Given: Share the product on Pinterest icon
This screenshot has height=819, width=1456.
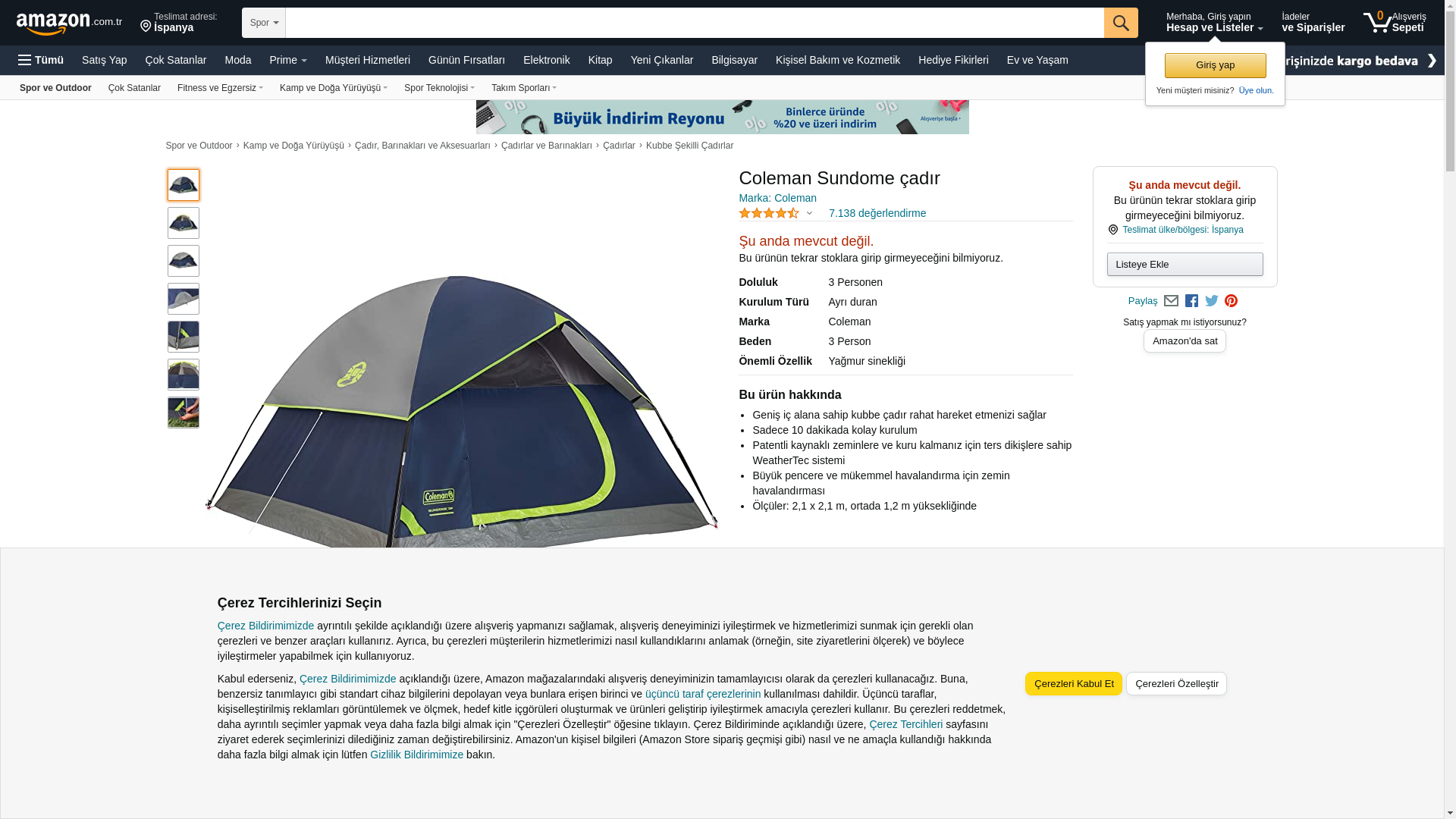Looking at the screenshot, I should click(x=1231, y=301).
